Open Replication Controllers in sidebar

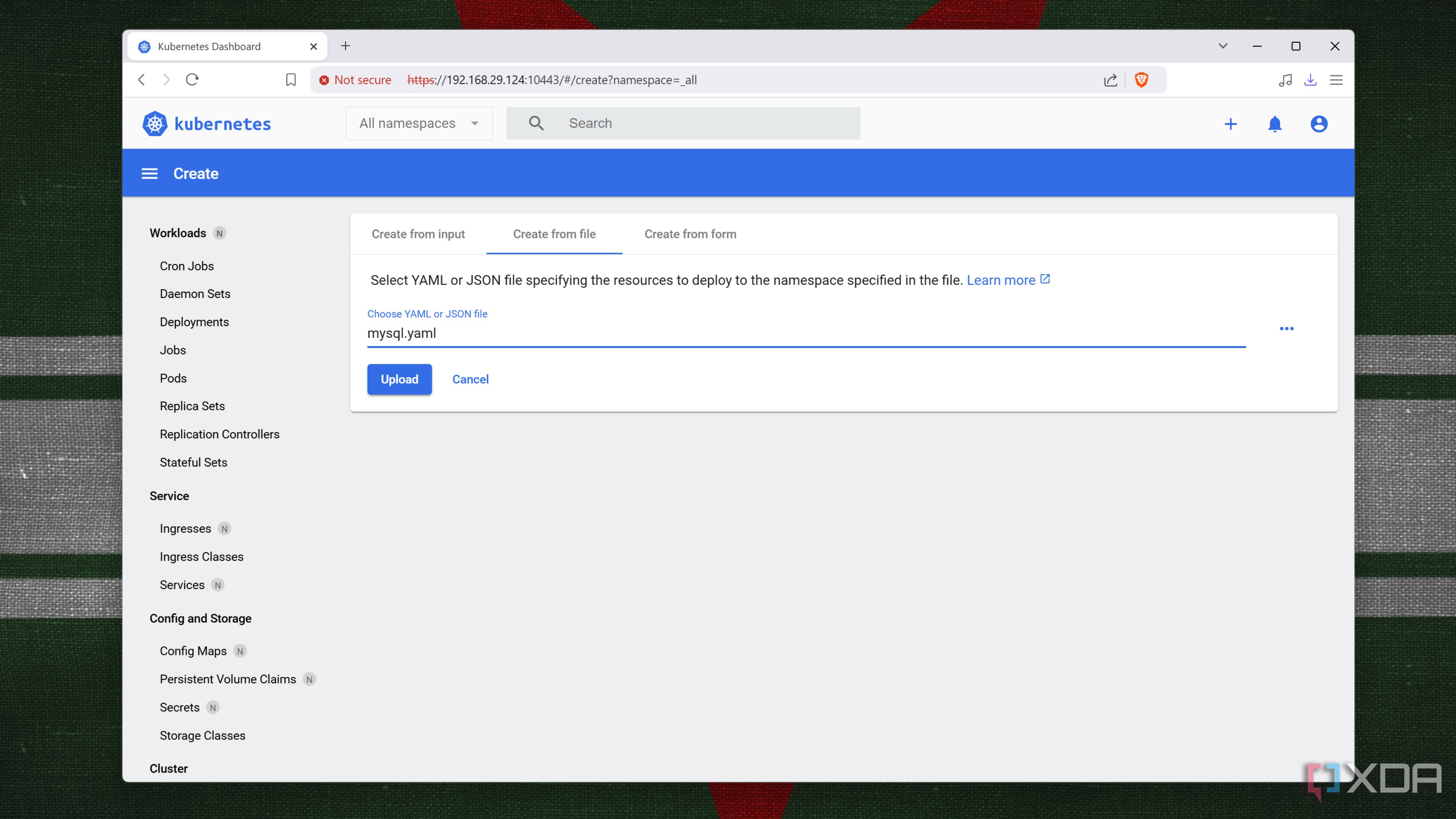click(x=219, y=434)
